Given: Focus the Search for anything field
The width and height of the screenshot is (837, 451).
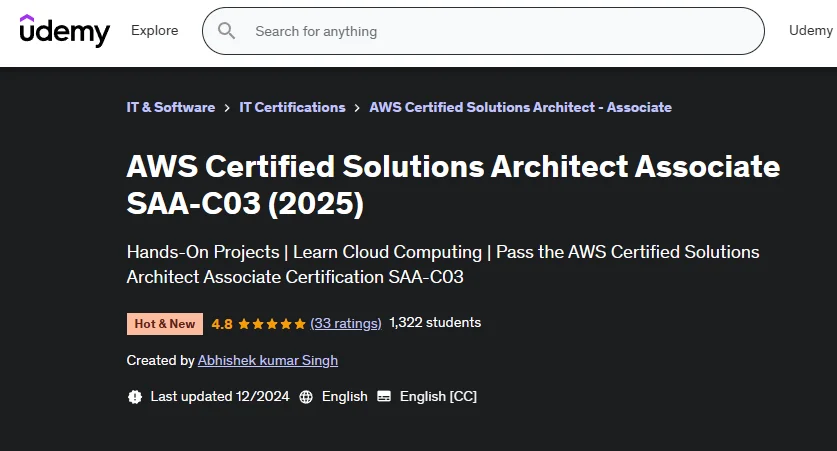Looking at the screenshot, I should [483, 31].
